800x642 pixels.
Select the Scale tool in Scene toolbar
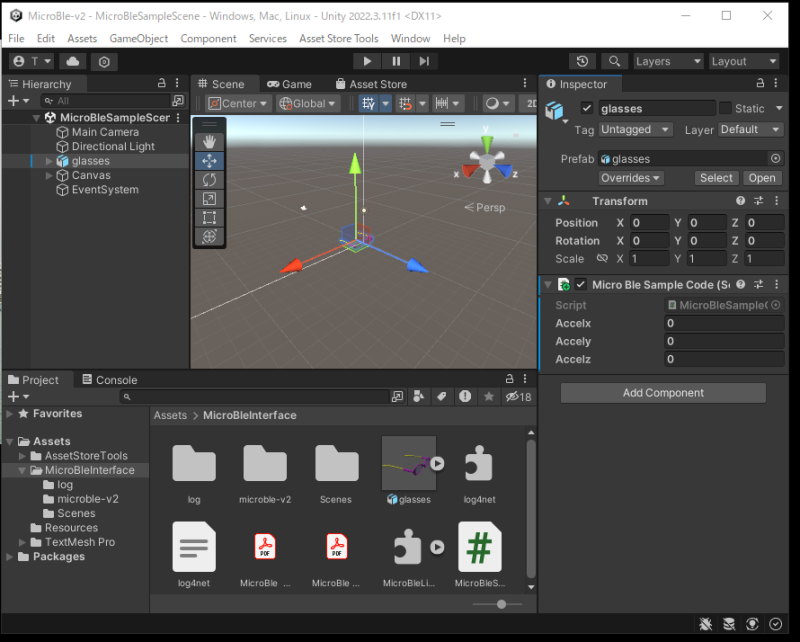click(209, 198)
